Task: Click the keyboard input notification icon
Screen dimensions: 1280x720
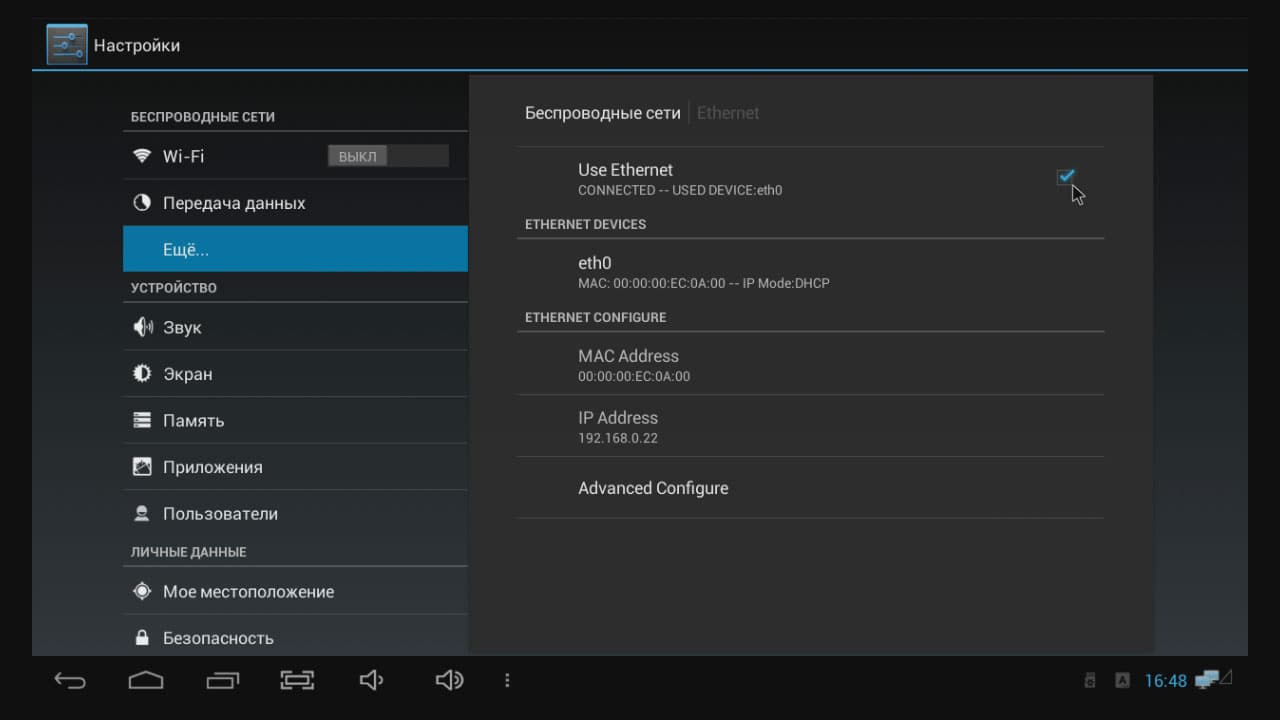Action: [1122, 680]
